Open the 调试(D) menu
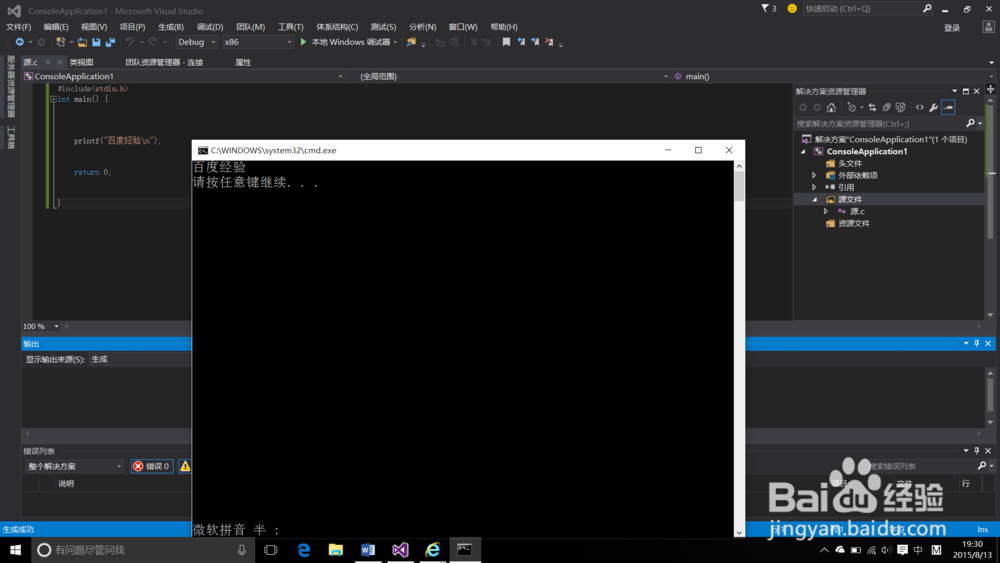Viewport: 1000px width, 563px height. pyautogui.click(x=210, y=27)
